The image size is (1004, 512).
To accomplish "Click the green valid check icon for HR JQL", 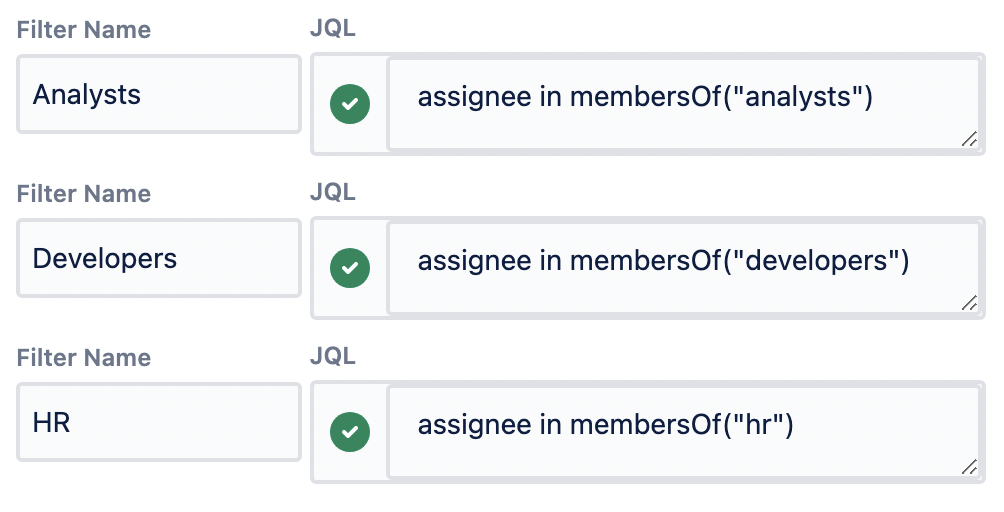I will pyautogui.click(x=350, y=432).
